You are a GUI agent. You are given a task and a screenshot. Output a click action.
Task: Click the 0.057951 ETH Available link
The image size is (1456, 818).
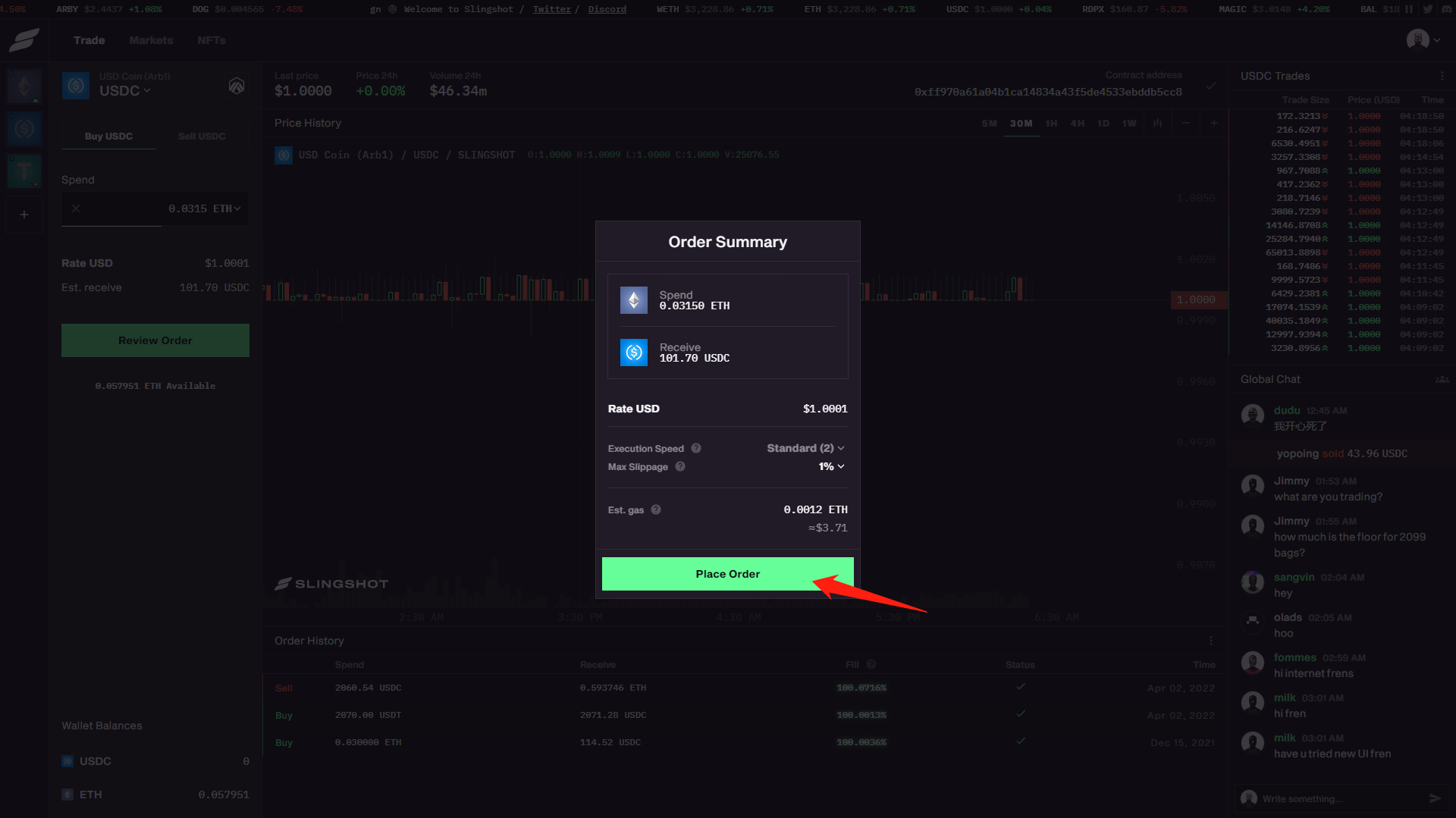click(x=155, y=386)
